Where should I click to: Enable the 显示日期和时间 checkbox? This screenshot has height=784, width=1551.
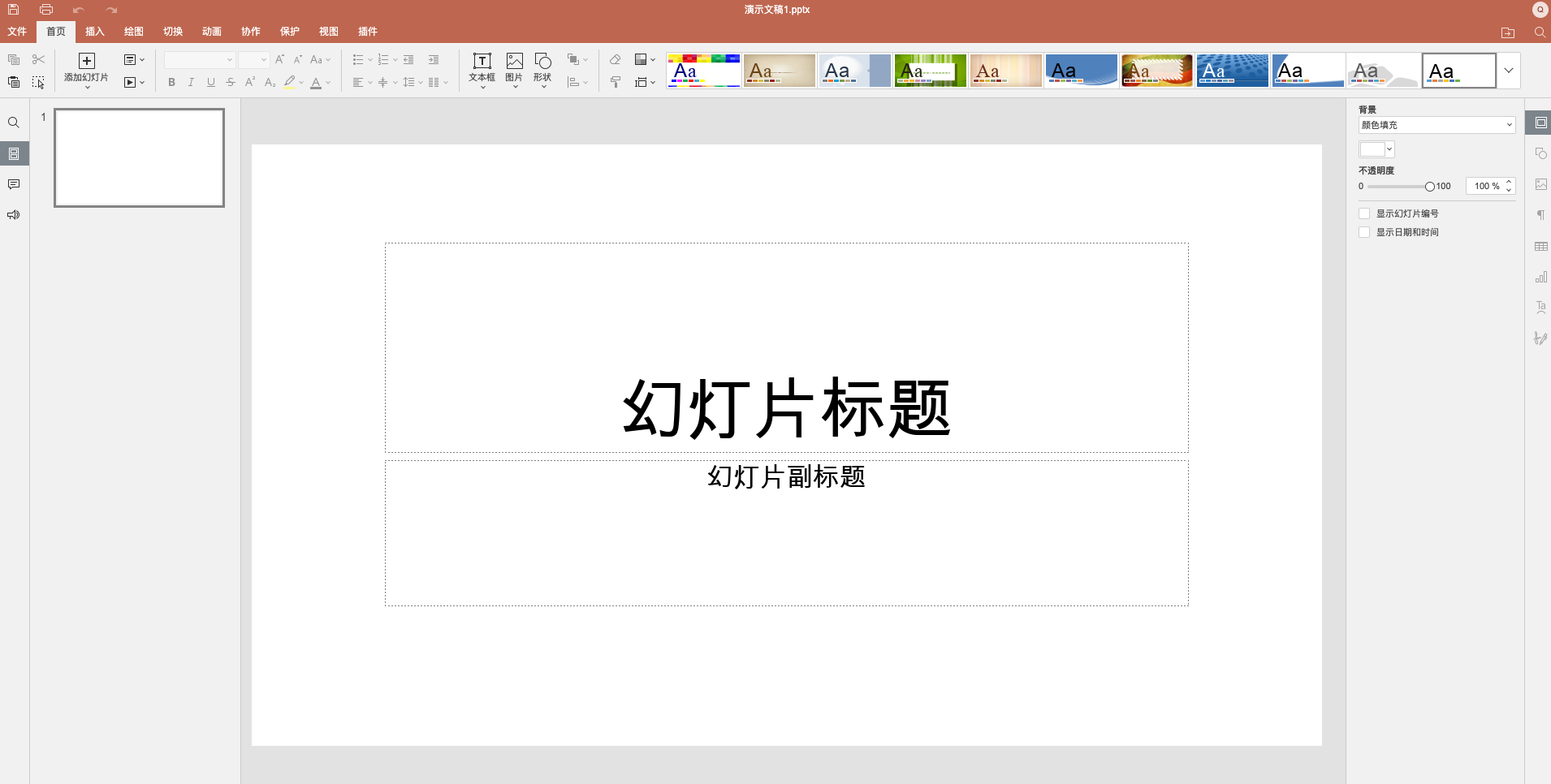tap(1364, 232)
